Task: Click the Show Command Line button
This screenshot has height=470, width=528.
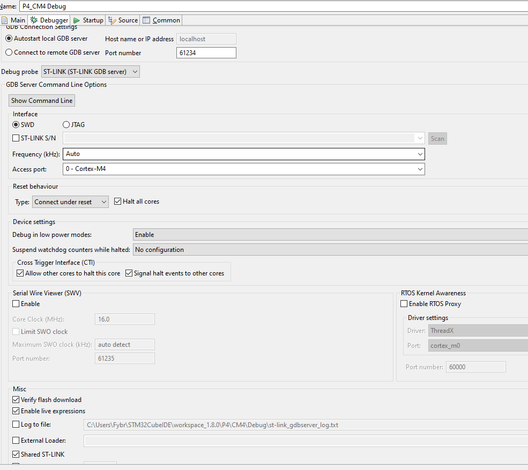Action: tap(41, 100)
